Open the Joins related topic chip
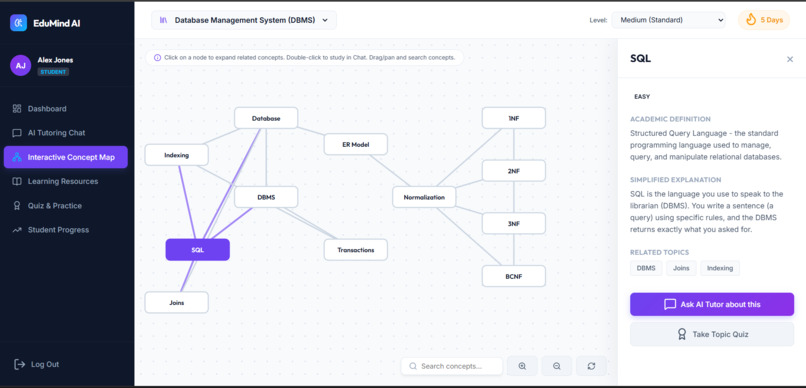The image size is (806, 388). (681, 268)
